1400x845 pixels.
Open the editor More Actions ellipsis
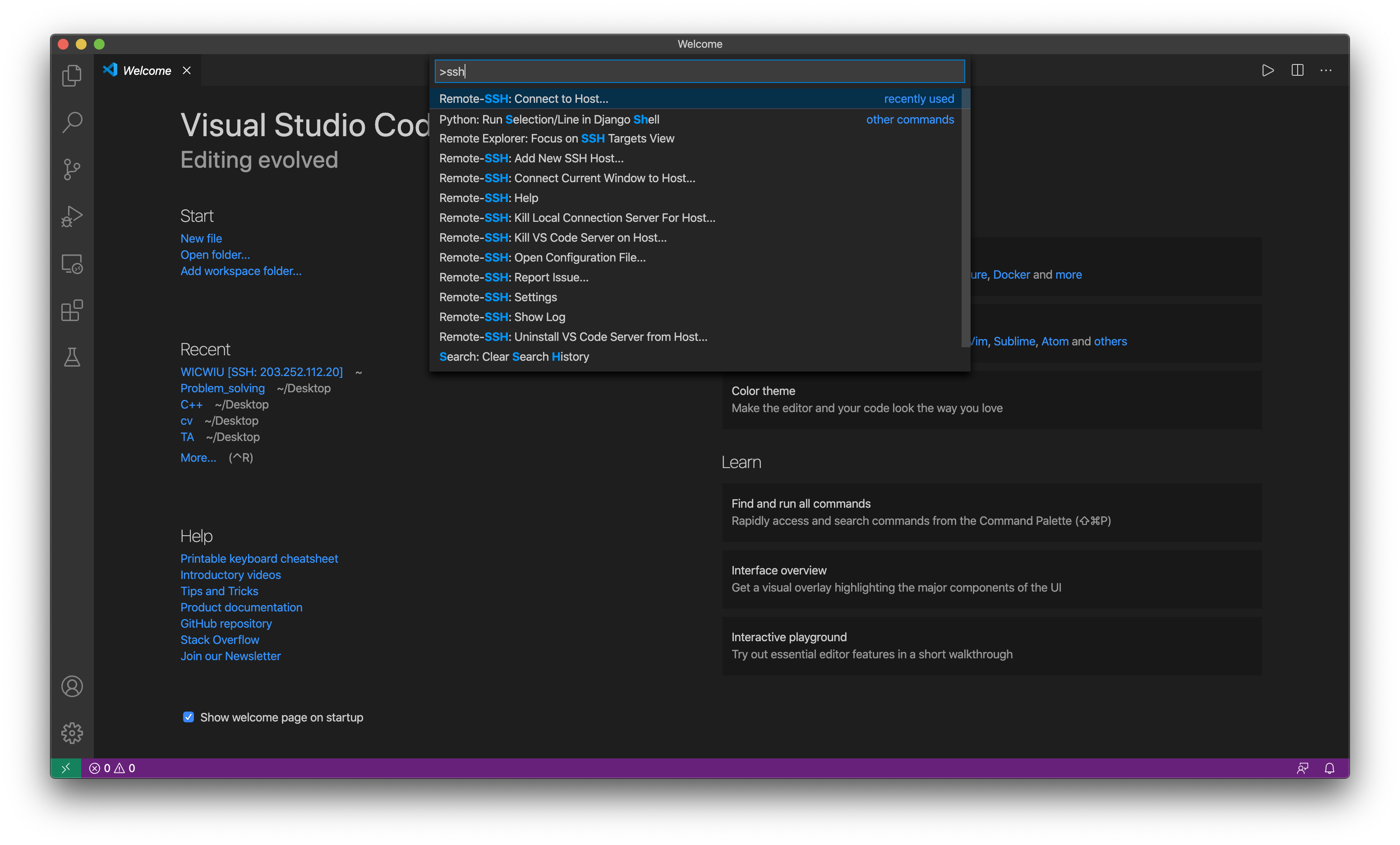[x=1326, y=70]
